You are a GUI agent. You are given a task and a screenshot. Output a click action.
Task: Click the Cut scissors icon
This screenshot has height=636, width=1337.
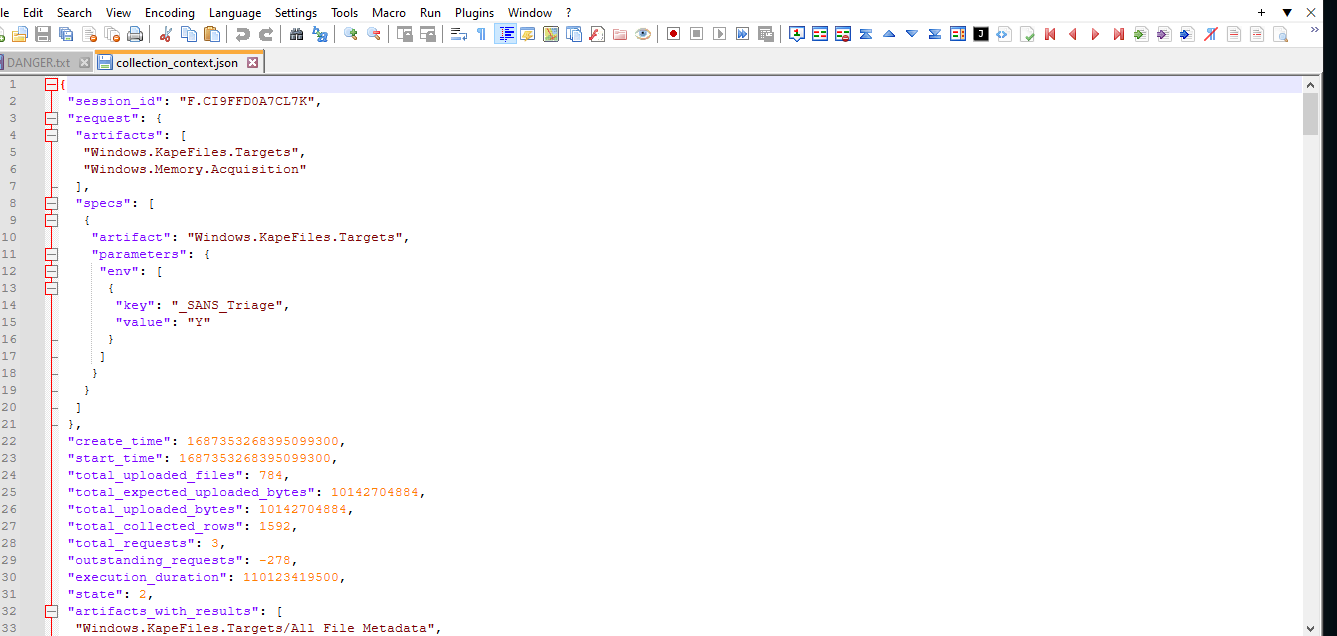click(x=166, y=34)
